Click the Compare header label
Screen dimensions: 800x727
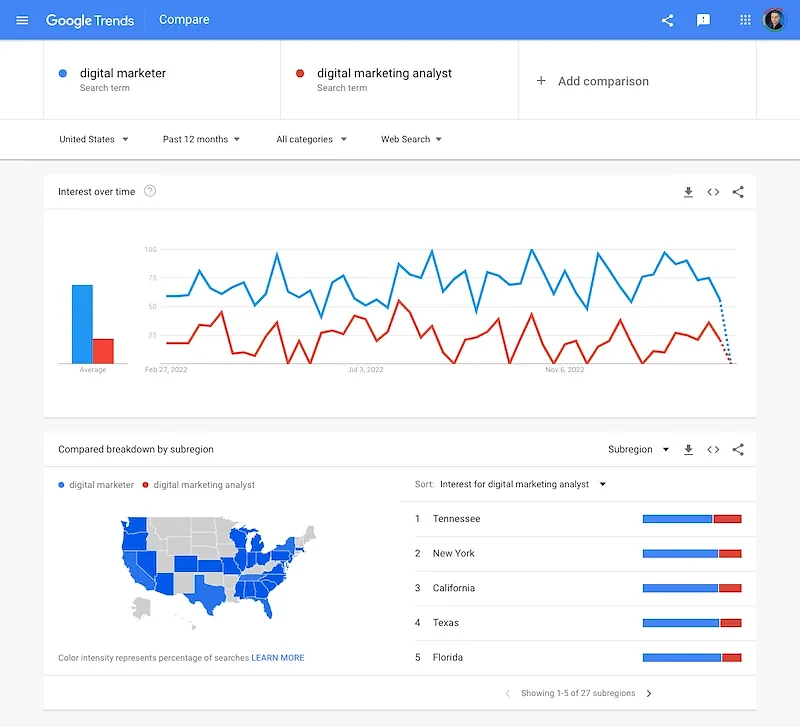click(184, 20)
